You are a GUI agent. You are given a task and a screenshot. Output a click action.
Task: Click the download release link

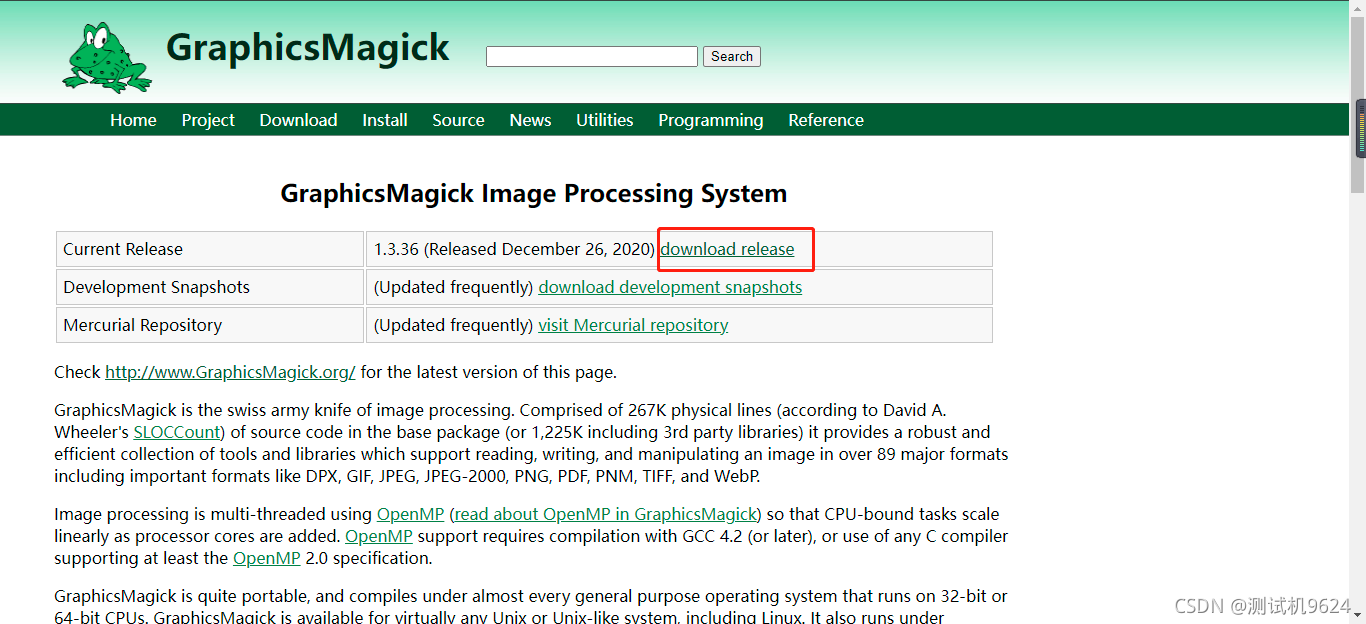pyautogui.click(x=727, y=249)
